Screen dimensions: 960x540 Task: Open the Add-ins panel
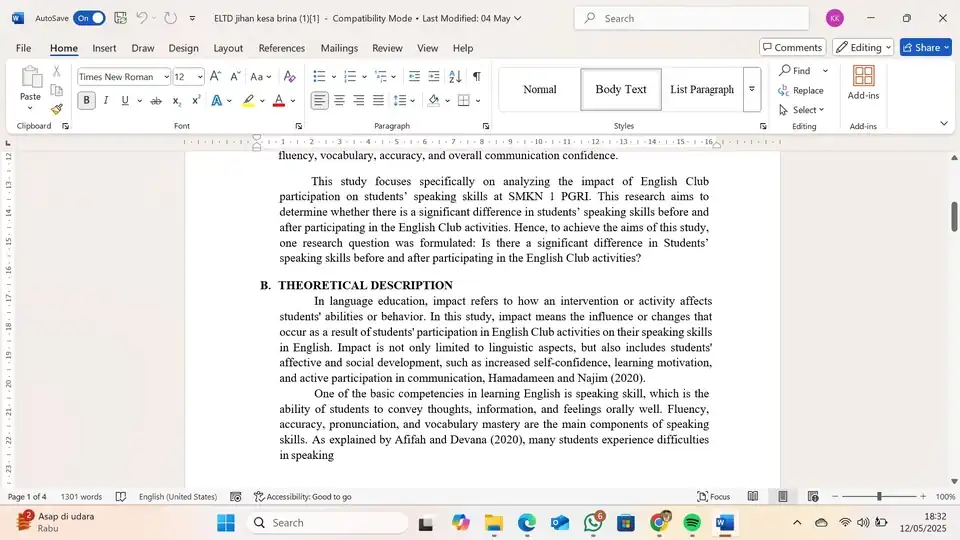pos(863,83)
